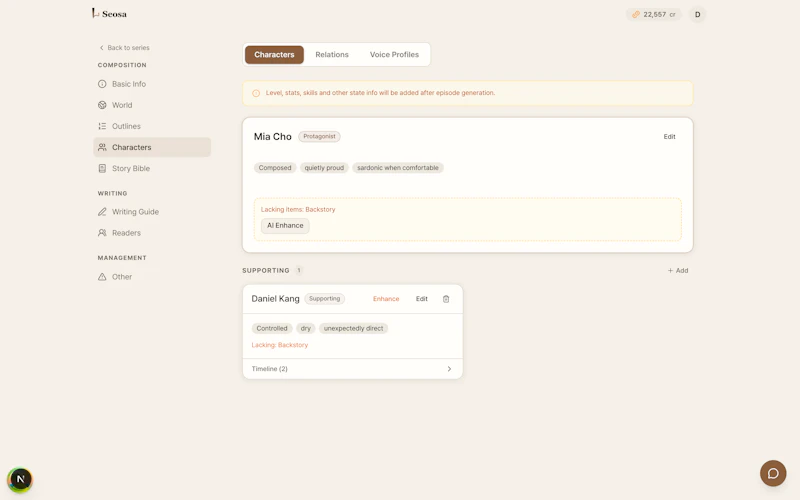Go back to series
Image resolution: width=800 pixels, height=500 pixels.
tap(124, 47)
